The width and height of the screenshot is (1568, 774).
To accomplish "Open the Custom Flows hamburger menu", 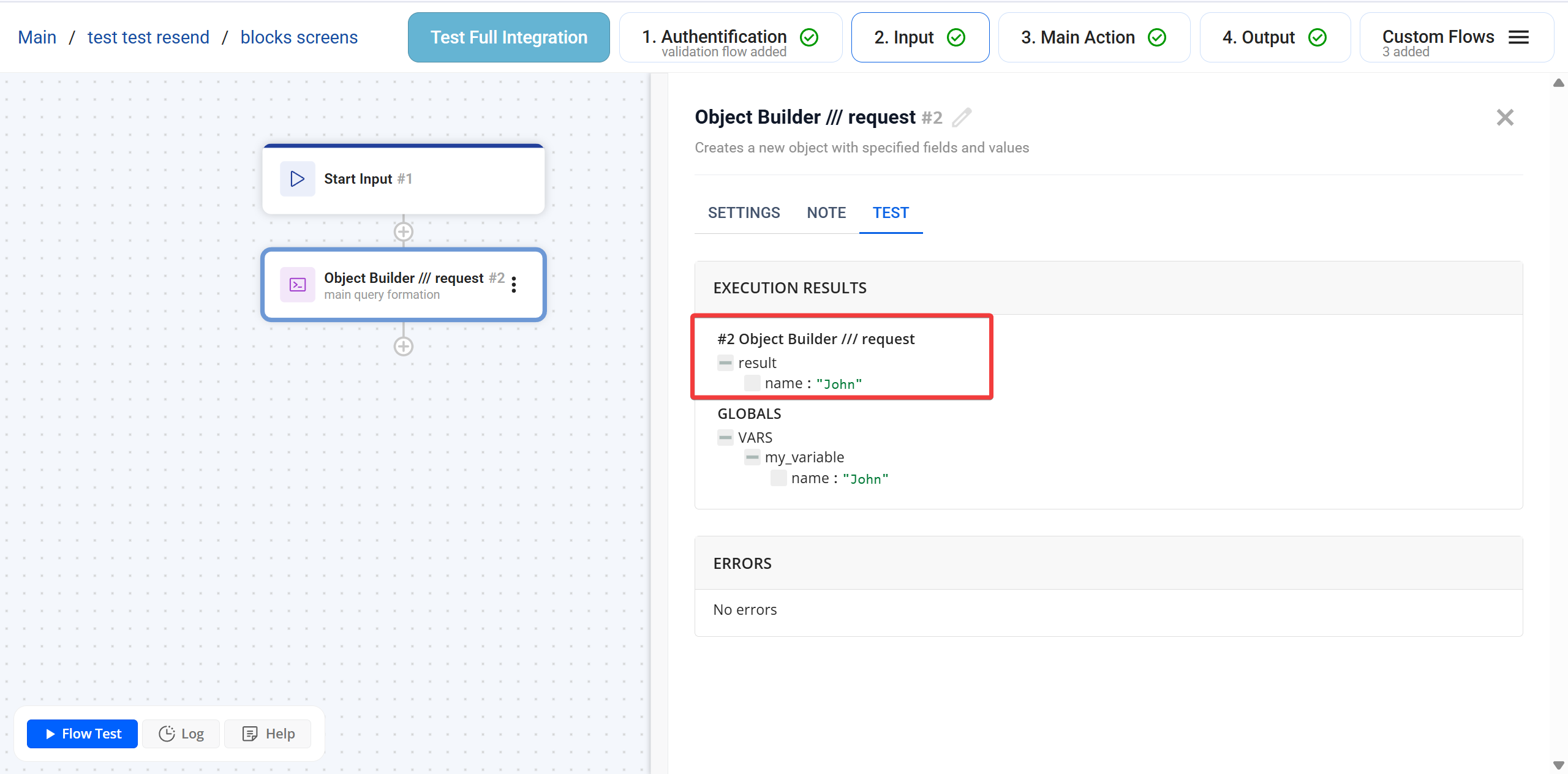I will 1518,37.
